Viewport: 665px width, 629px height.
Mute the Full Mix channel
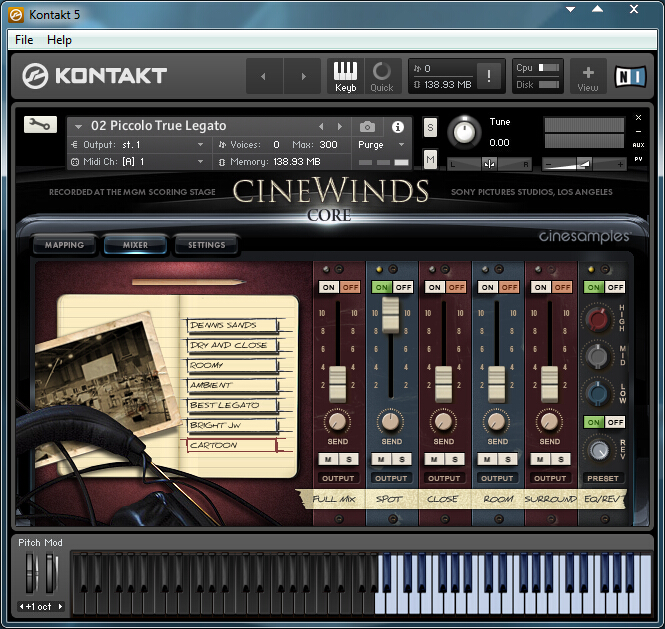click(328, 459)
